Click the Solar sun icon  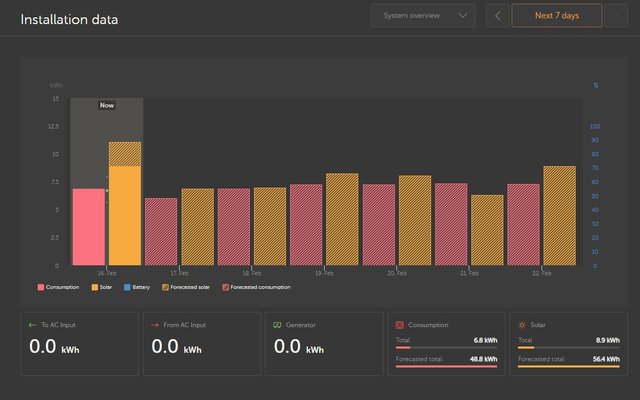pyautogui.click(x=522, y=325)
